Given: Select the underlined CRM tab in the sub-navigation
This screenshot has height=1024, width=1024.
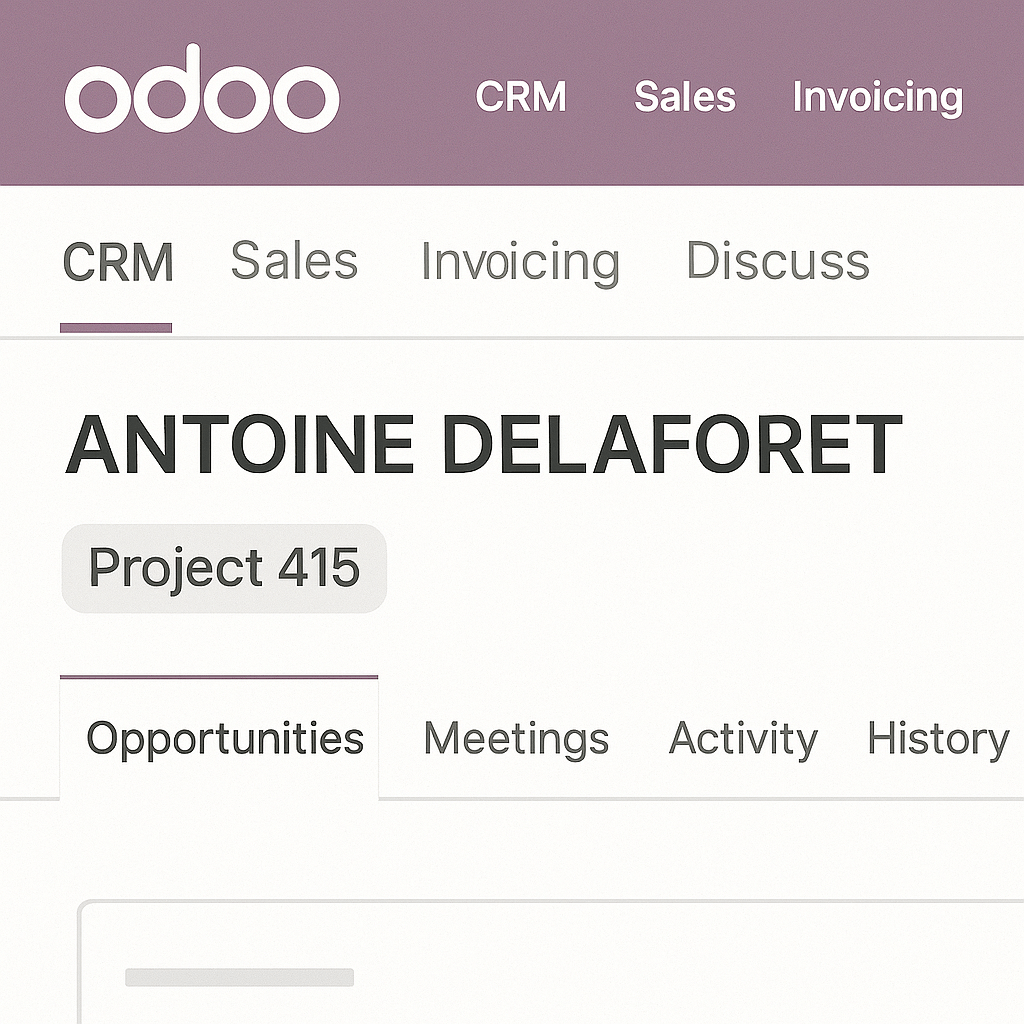Looking at the screenshot, I should tap(118, 262).
